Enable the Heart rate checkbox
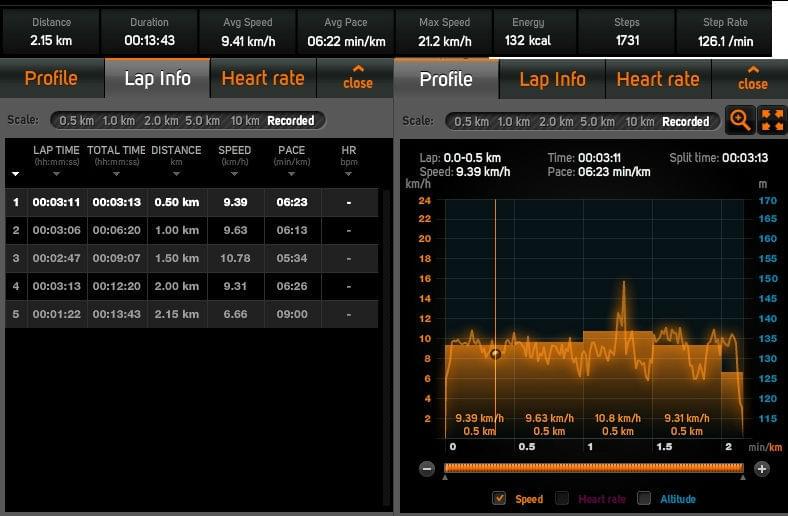 (562, 498)
